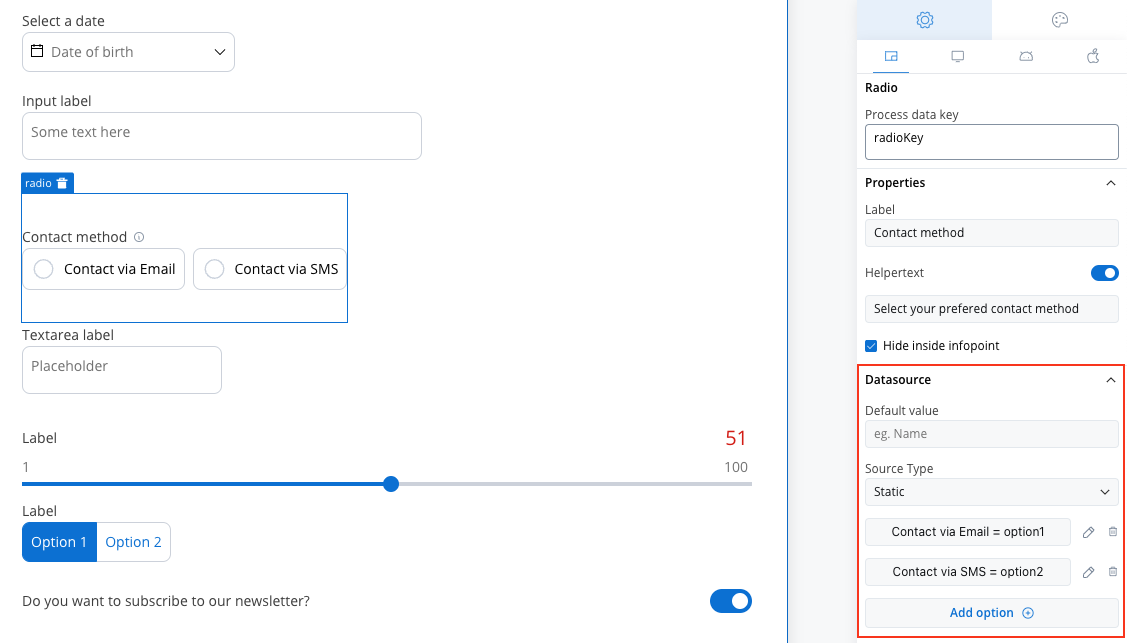Select the radio component tag label
1127x643 pixels.
(x=38, y=183)
